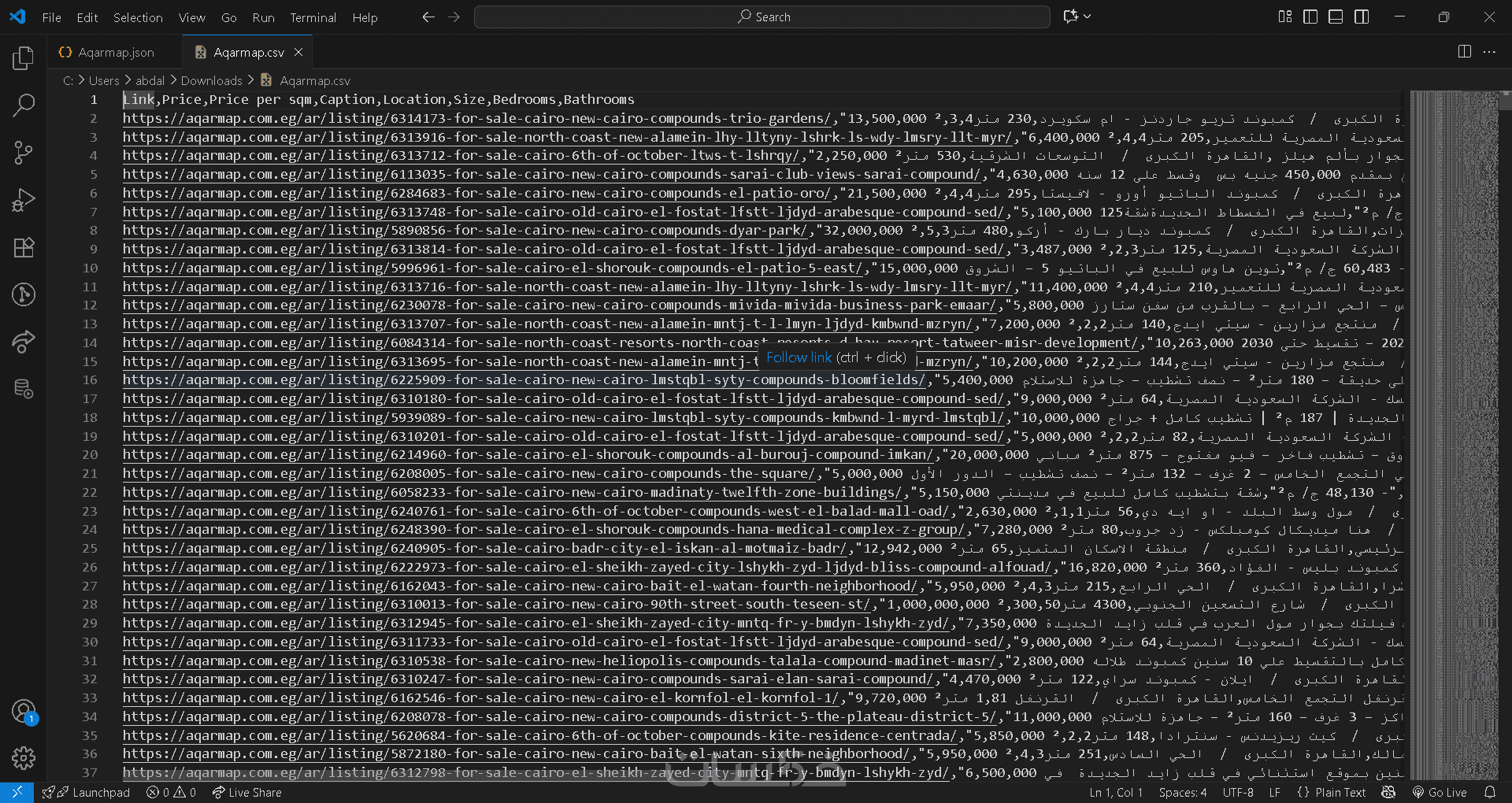The height and width of the screenshot is (803, 1512).
Task: Click the CSV header row starting with Link
Action: tap(379, 100)
